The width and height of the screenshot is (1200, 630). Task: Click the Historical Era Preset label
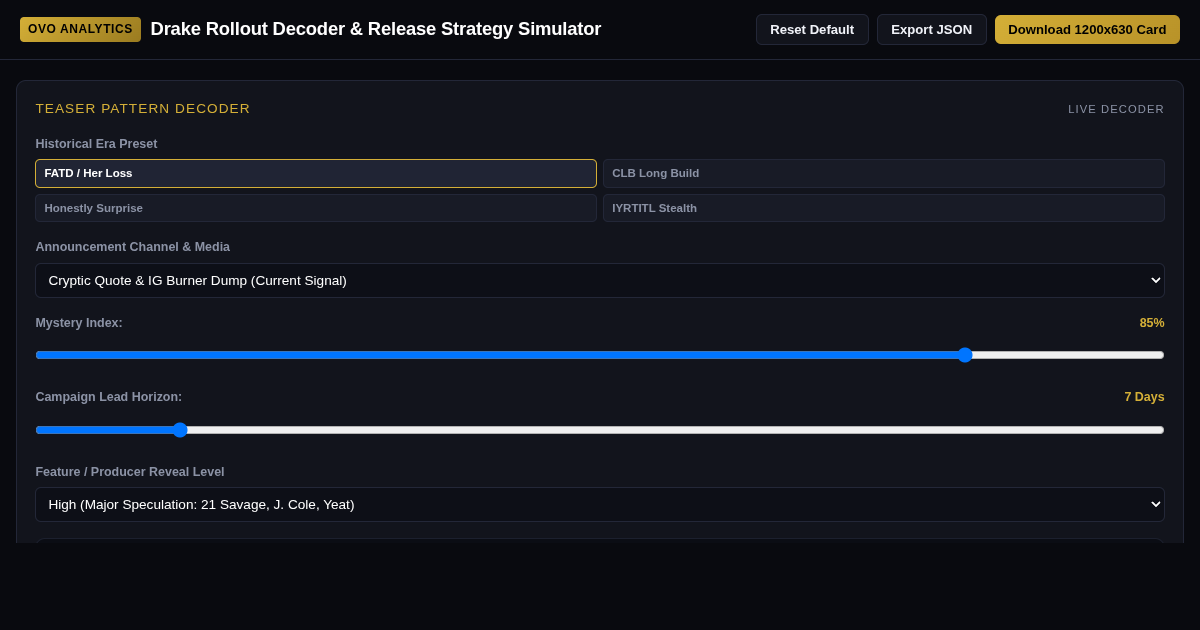96,144
